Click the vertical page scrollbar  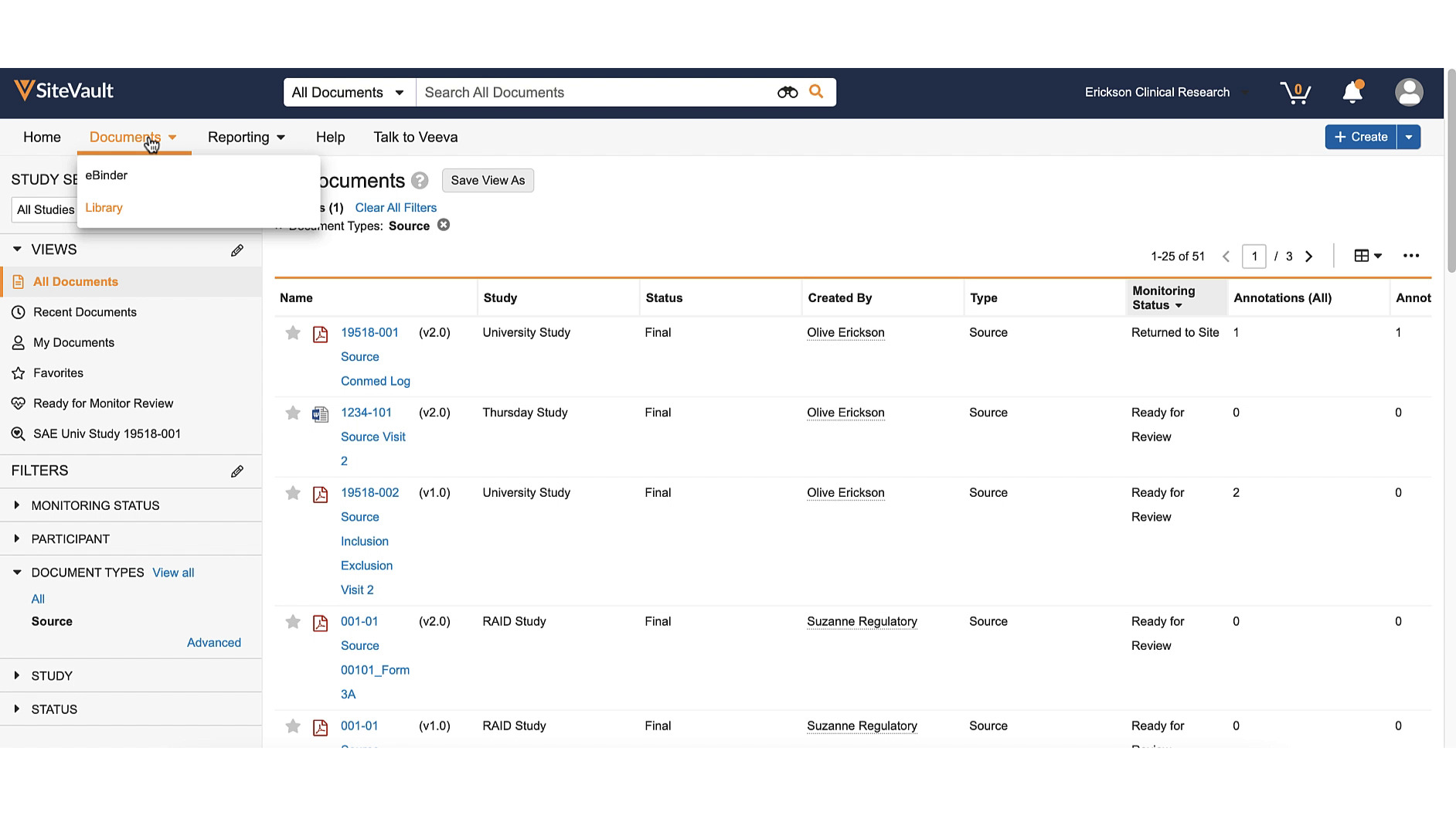click(x=1450, y=170)
